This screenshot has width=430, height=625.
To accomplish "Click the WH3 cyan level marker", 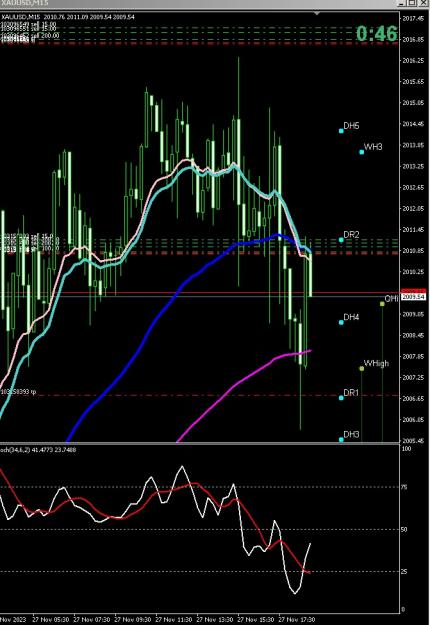I will coord(361,152).
